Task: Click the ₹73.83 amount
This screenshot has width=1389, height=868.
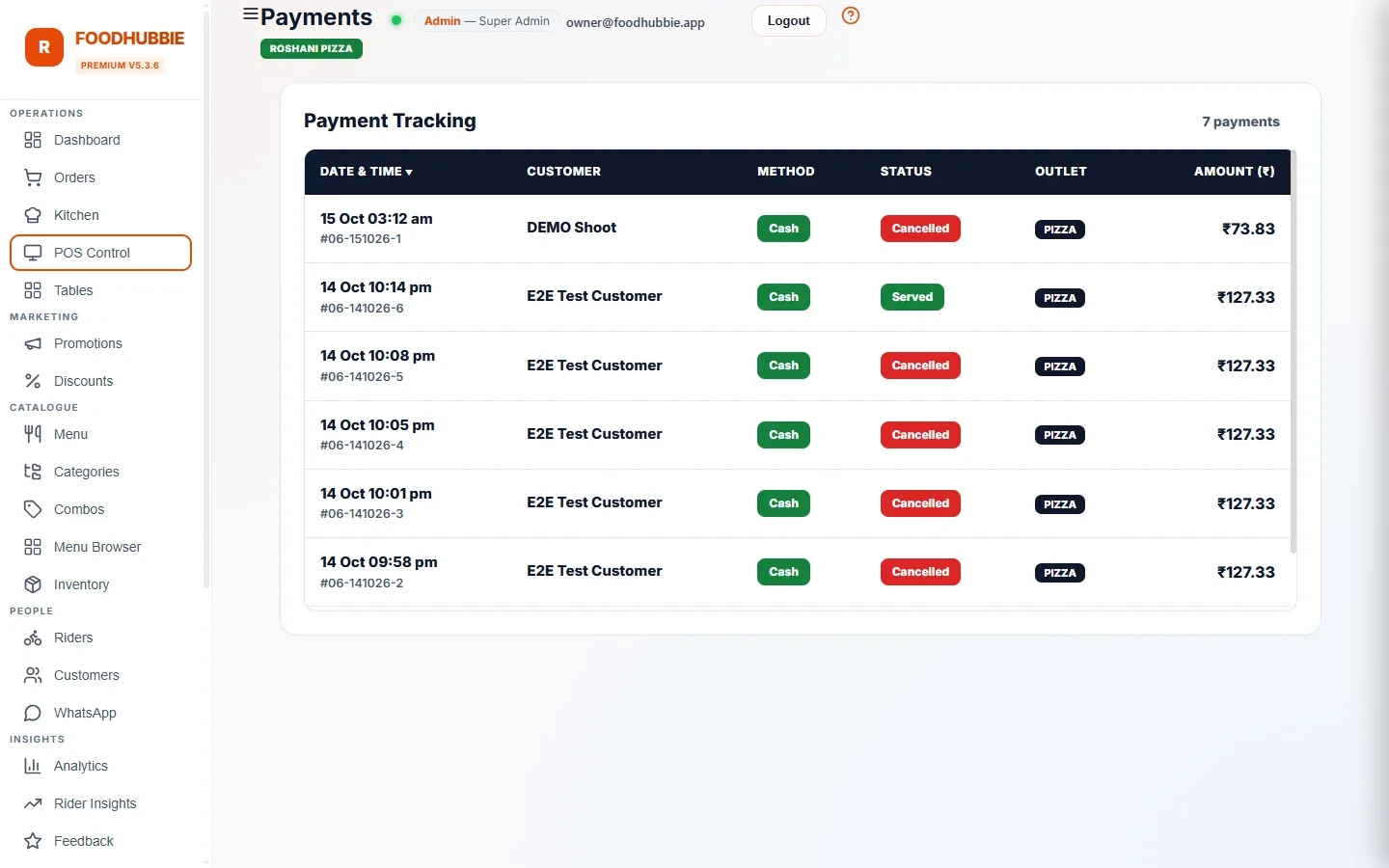Action: coord(1248,229)
